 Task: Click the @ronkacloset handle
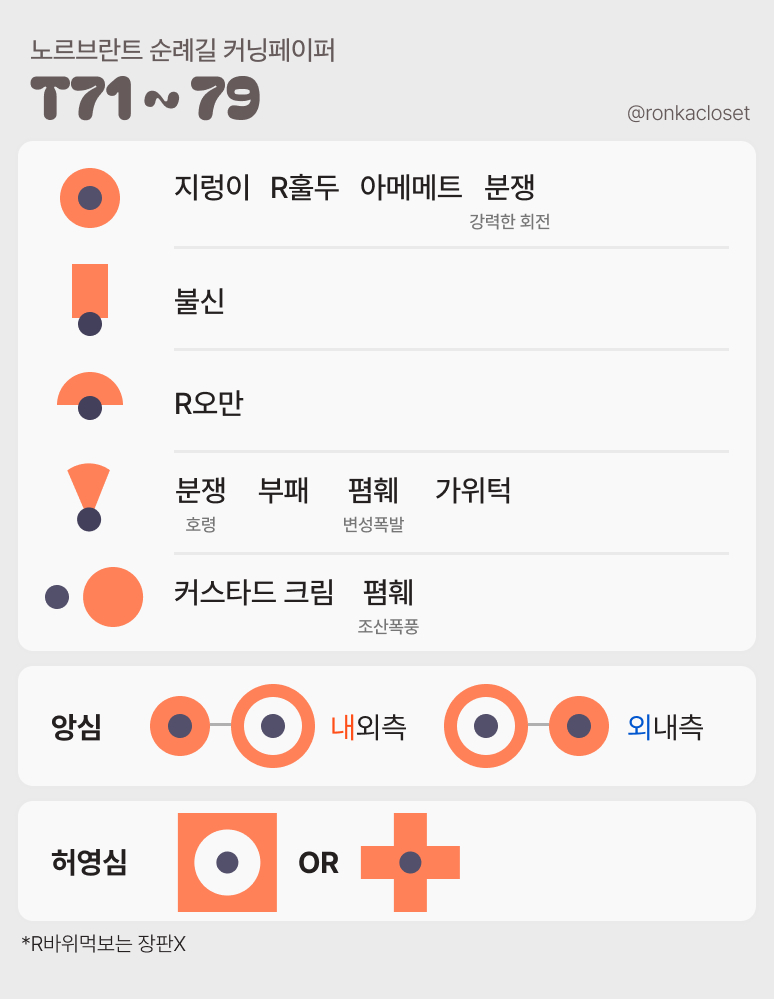tap(688, 114)
